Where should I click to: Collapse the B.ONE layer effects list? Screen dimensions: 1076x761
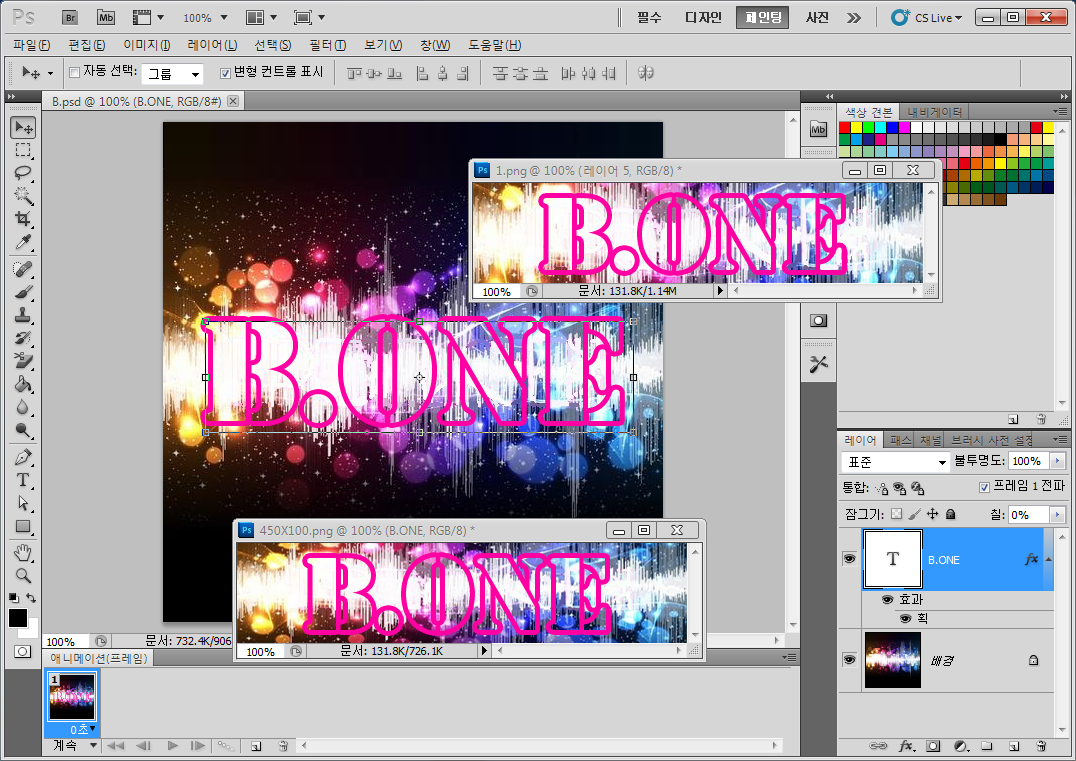tap(1049, 559)
